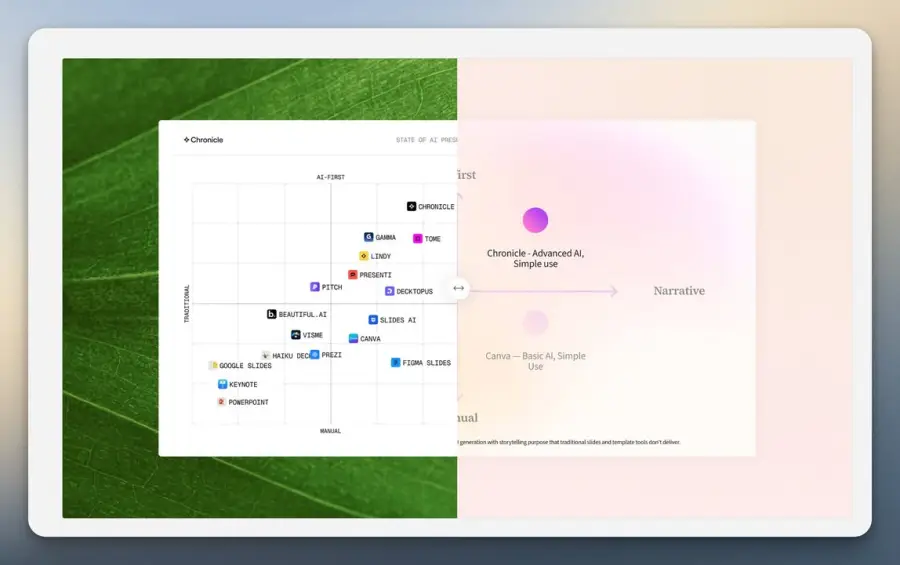Click the "KEYNOTE" chart label
Image resolution: width=900 pixels, height=565 pixels.
click(243, 385)
